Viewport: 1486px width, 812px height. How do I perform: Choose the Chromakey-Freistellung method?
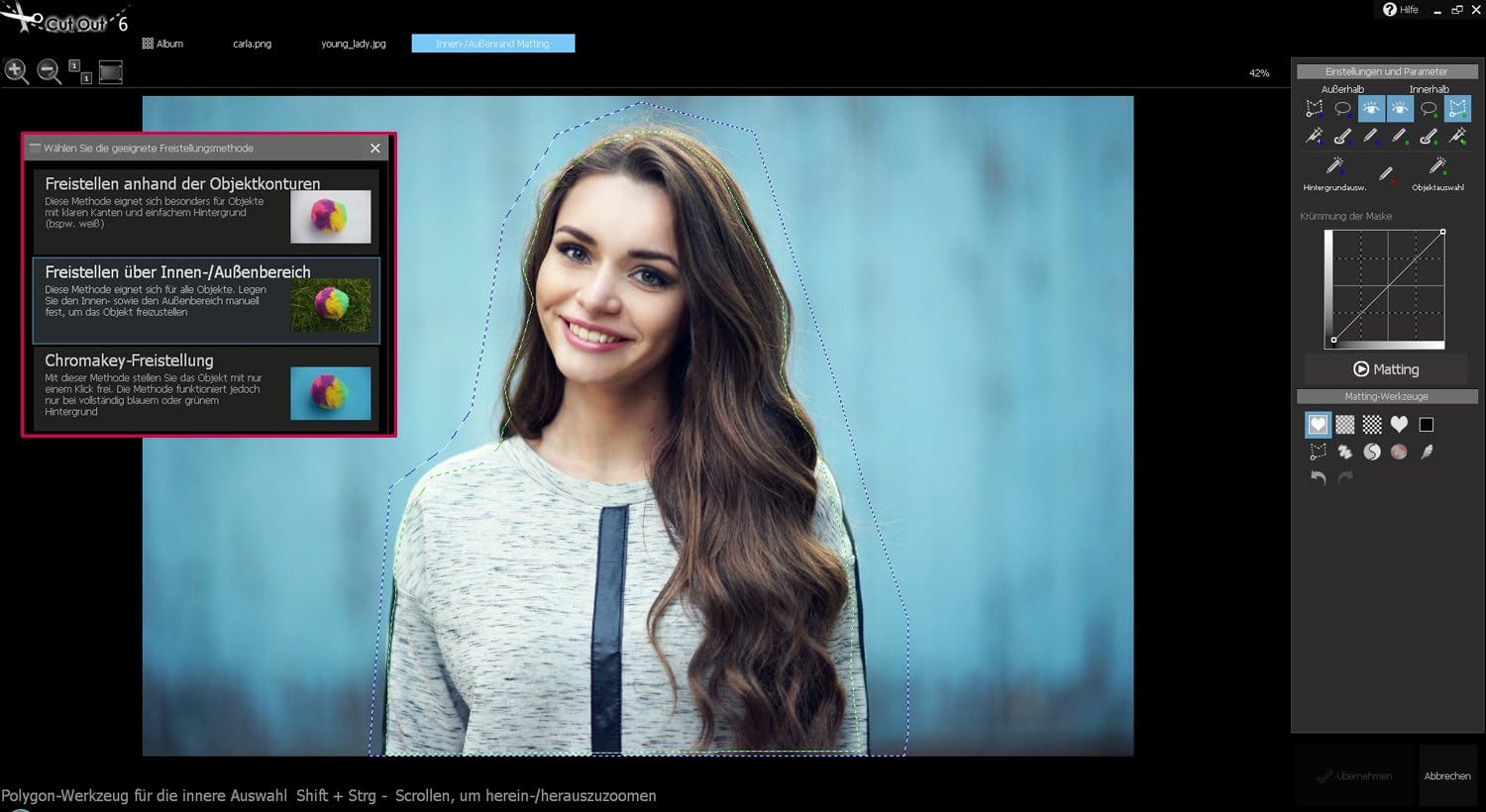[206, 387]
